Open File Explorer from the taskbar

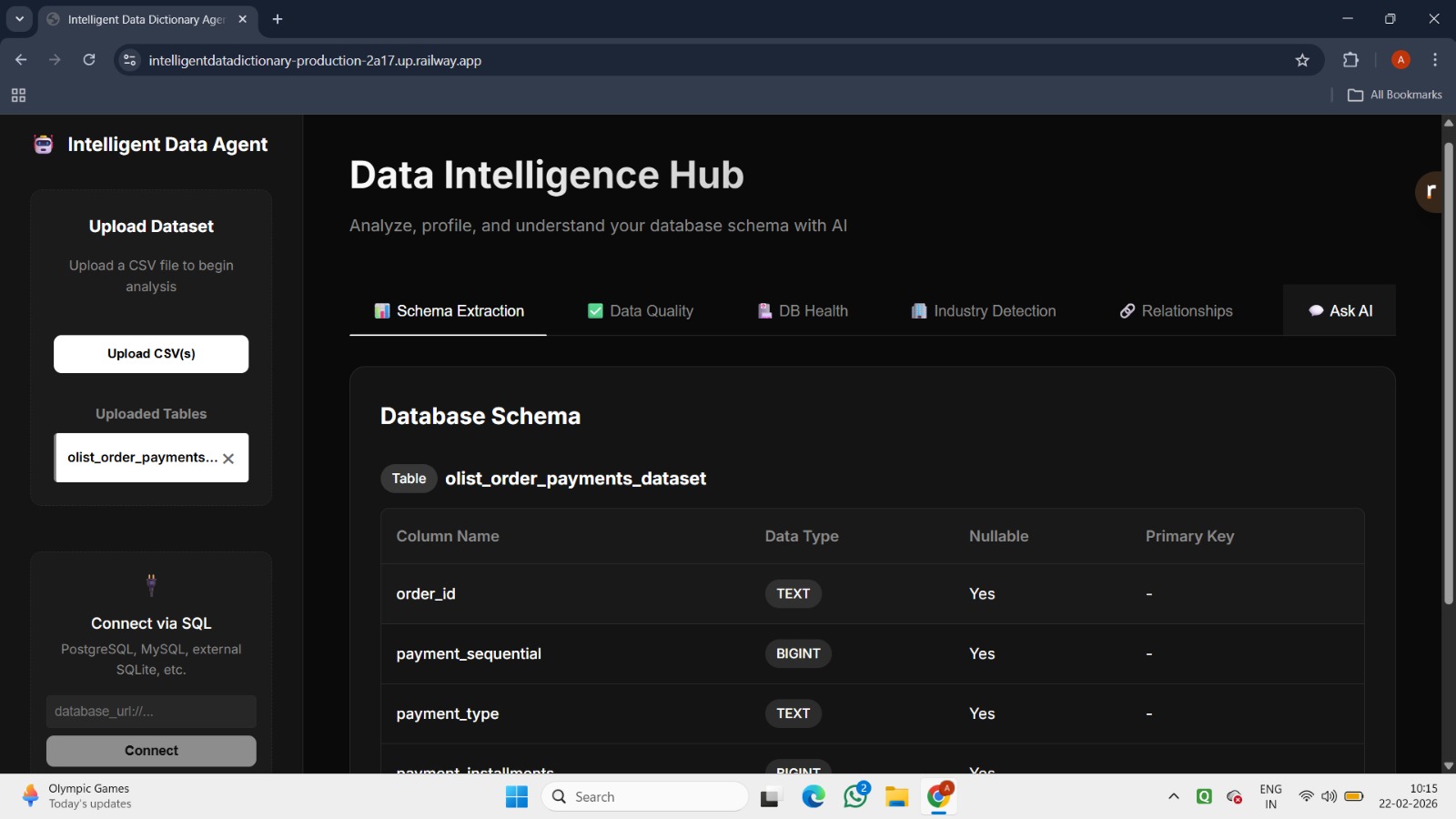(897, 797)
